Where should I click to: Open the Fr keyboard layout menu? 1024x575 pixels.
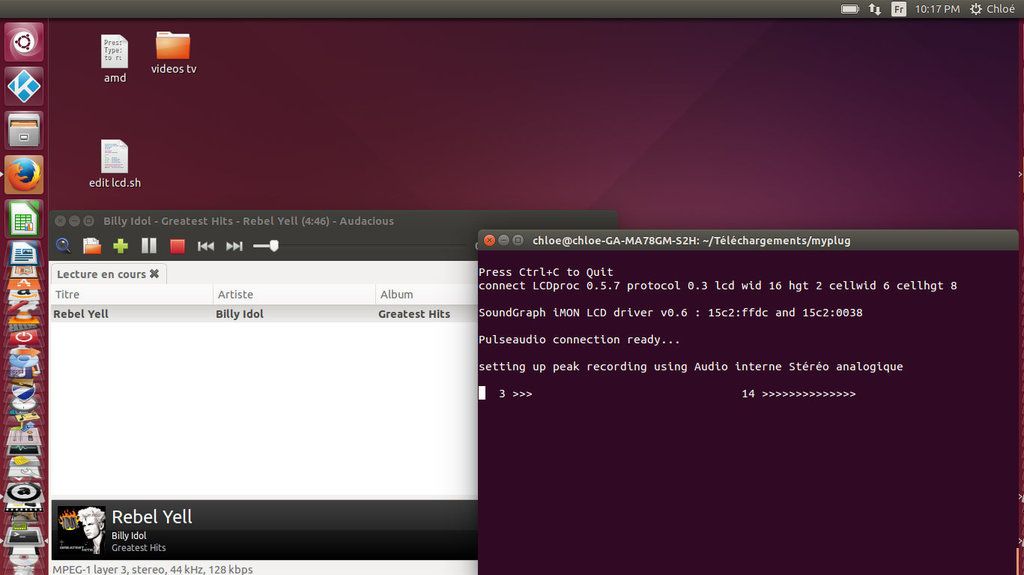click(x=899, y=9)
